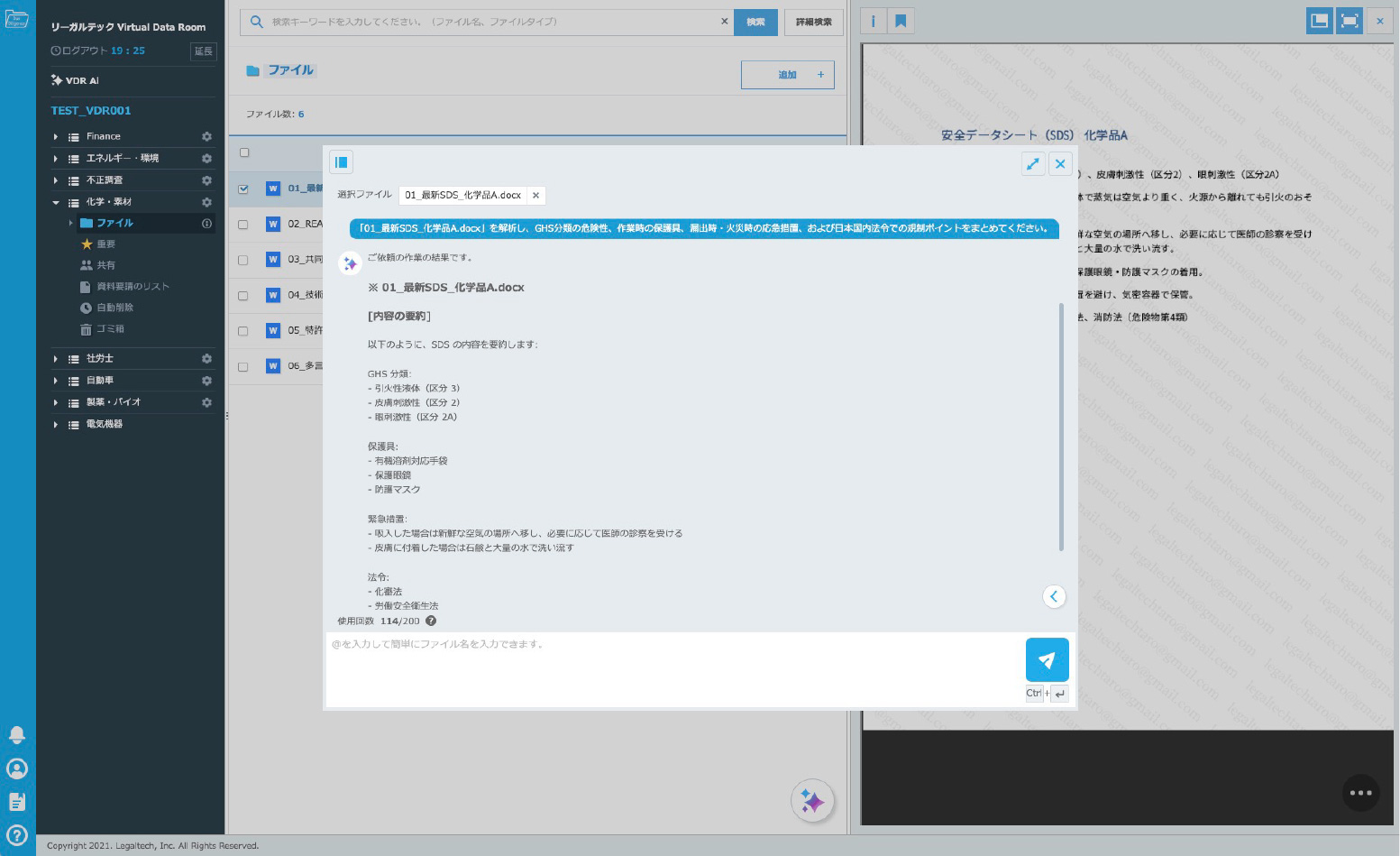This screenshot has width=1400, height=856.
Task: Check the 02_REA file checkbox
Action: [x=243, y=224]
